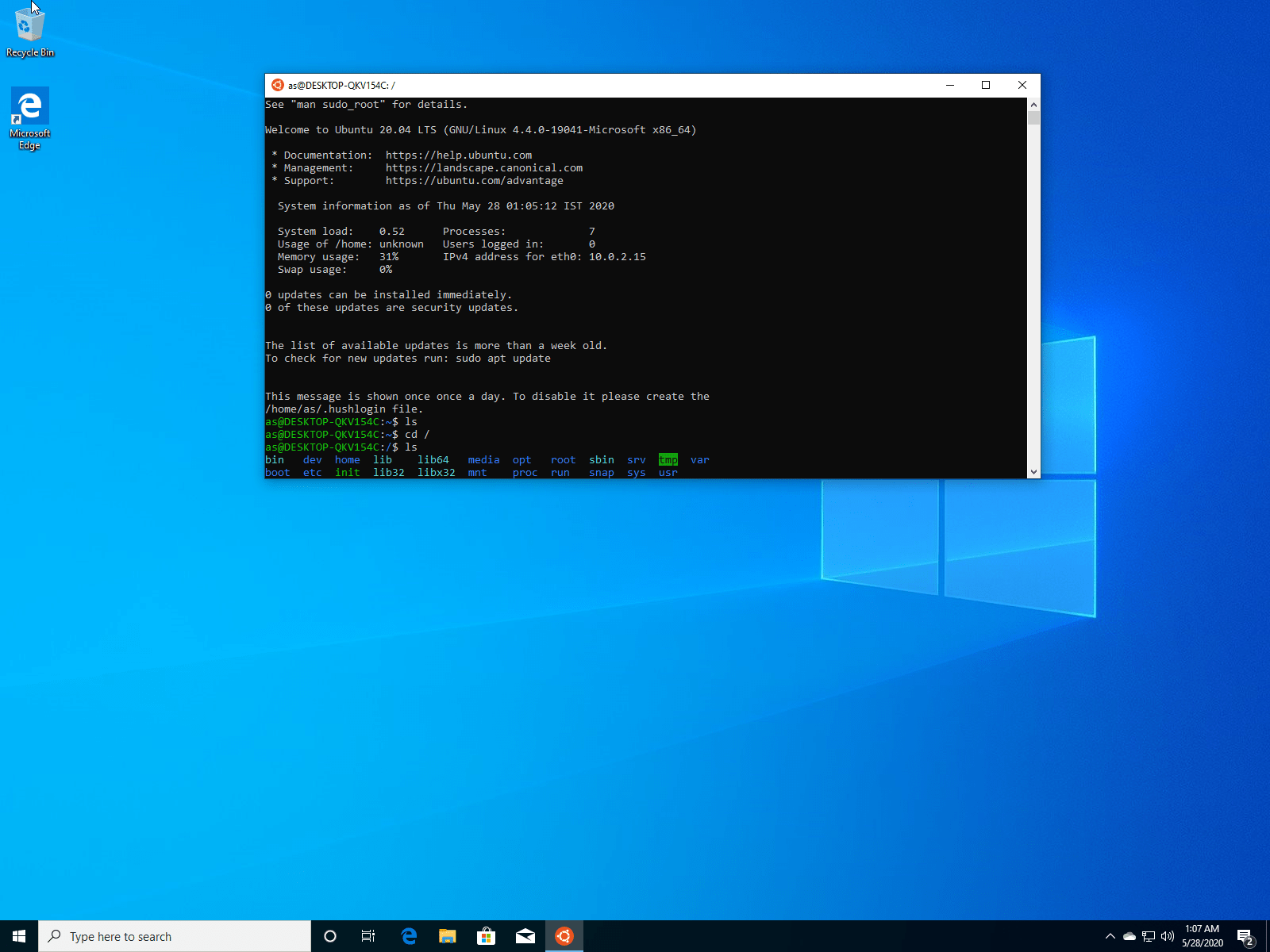Screen dimensions: 1270x952
Task: Show hidden system tray icons
Action: (x=1110, y=936)
